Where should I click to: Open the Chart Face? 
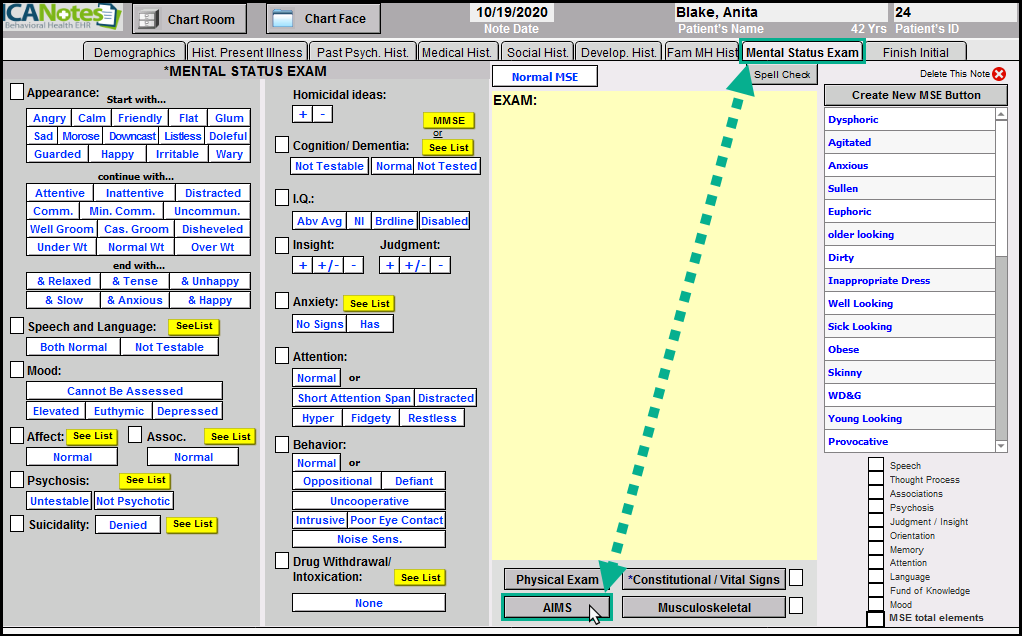(x=323, y=18)
